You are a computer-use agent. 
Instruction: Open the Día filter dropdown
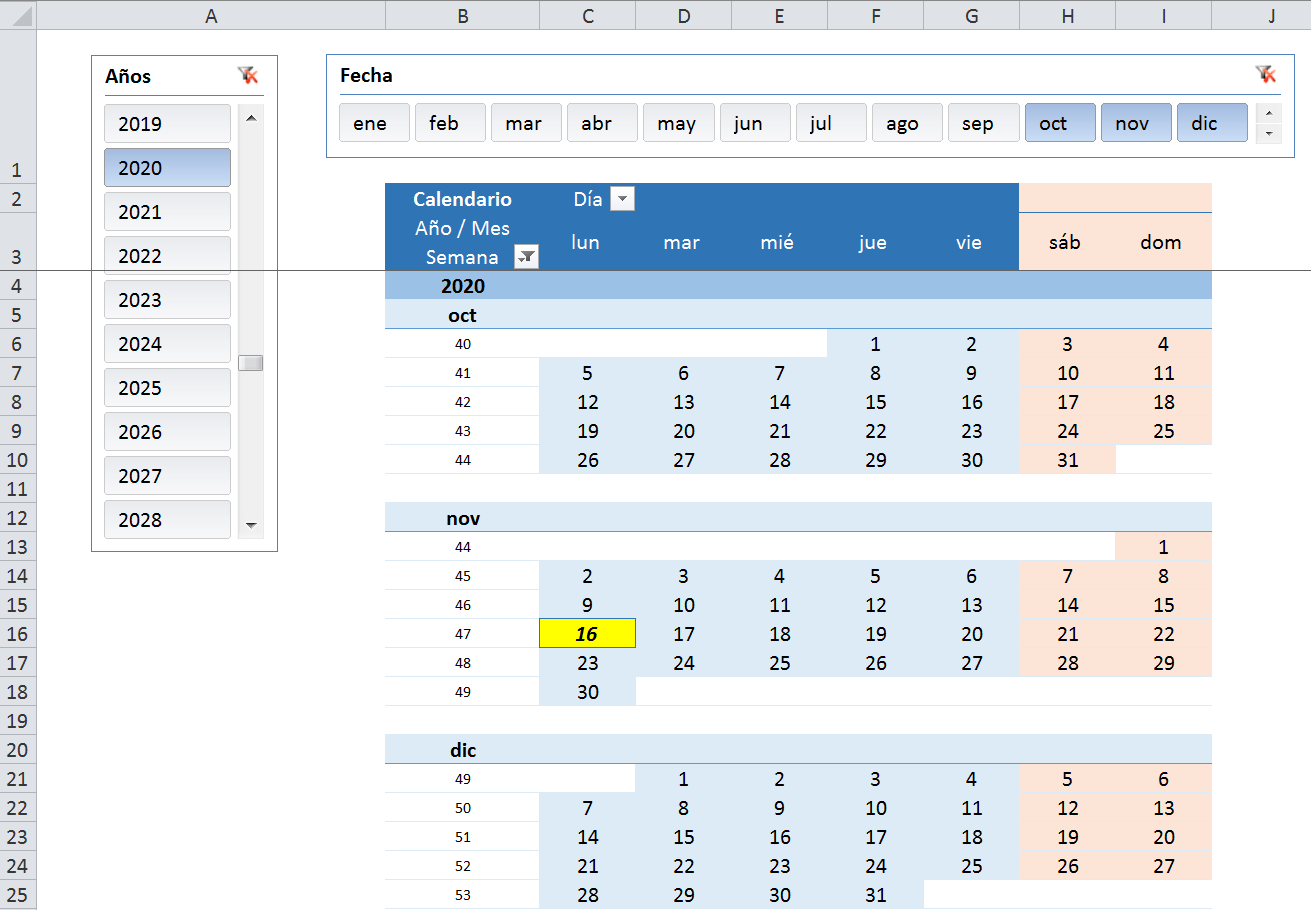tap(623, 199)
